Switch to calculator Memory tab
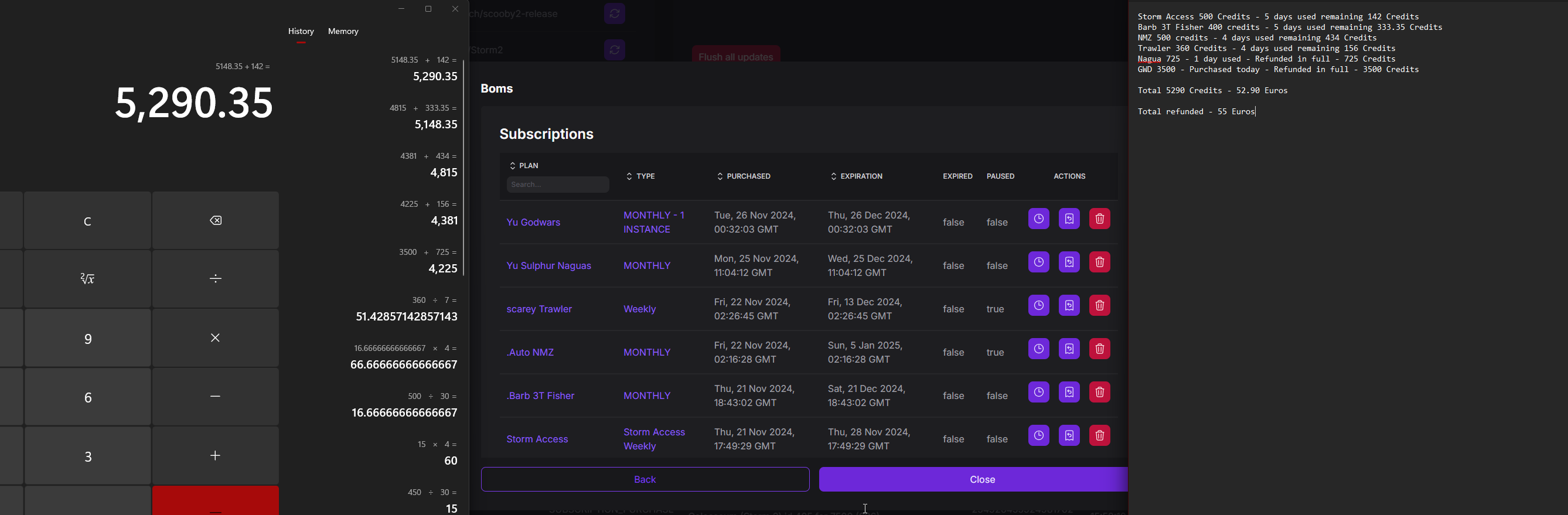 point(343,32)
